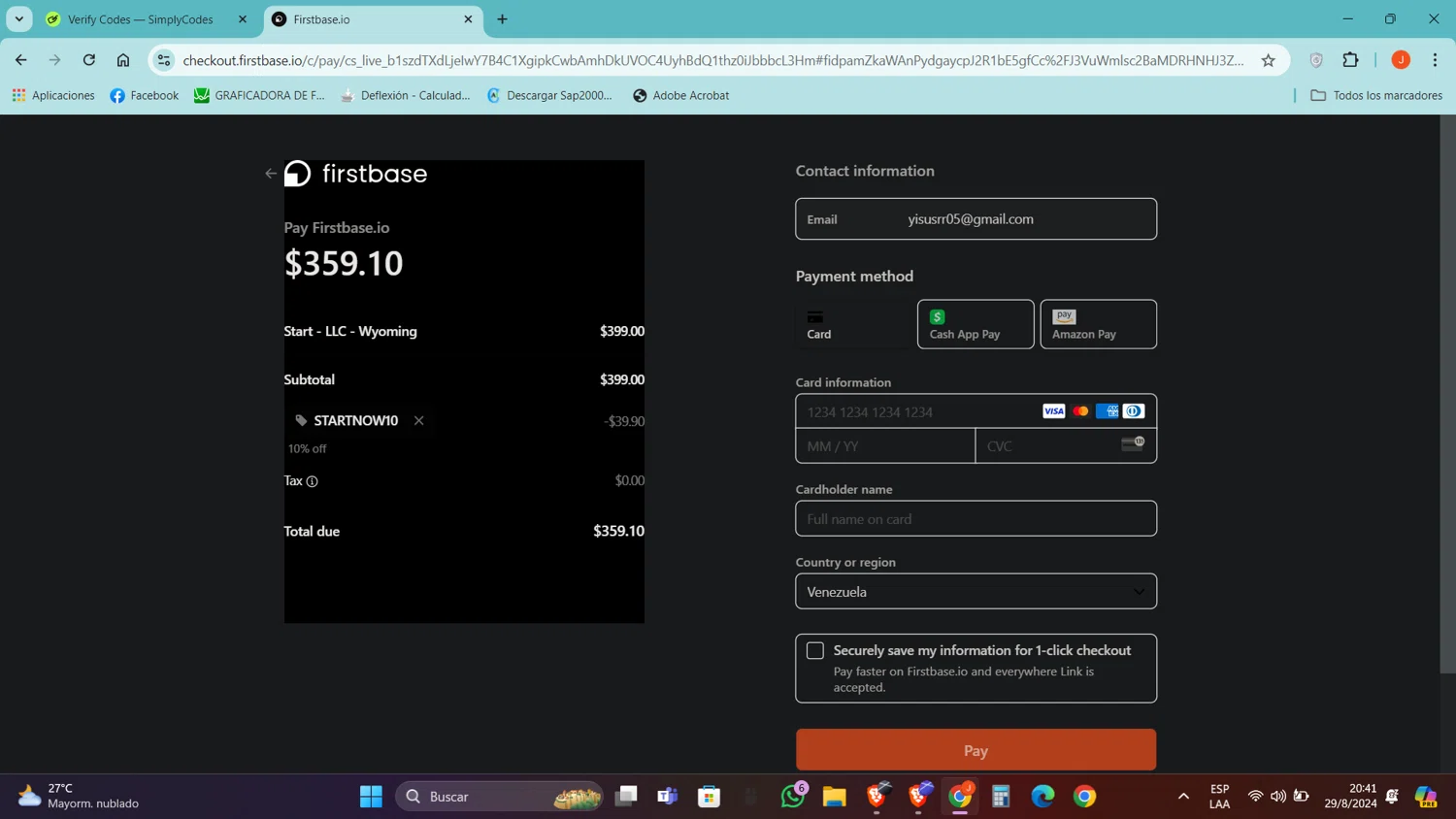Close the Verify Codes tab
The width and height of the screenshot is (1456, 819).
(x=243, y=19)
